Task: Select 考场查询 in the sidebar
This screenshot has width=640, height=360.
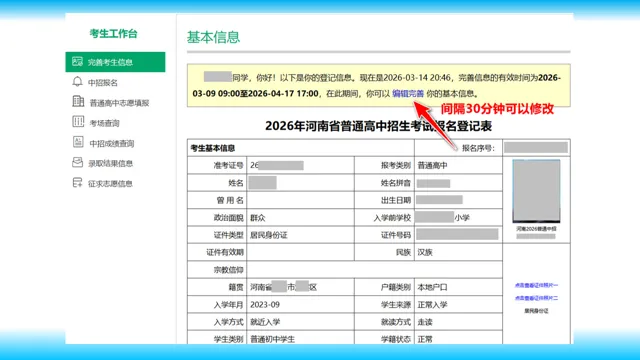Action: pos(104,123)
